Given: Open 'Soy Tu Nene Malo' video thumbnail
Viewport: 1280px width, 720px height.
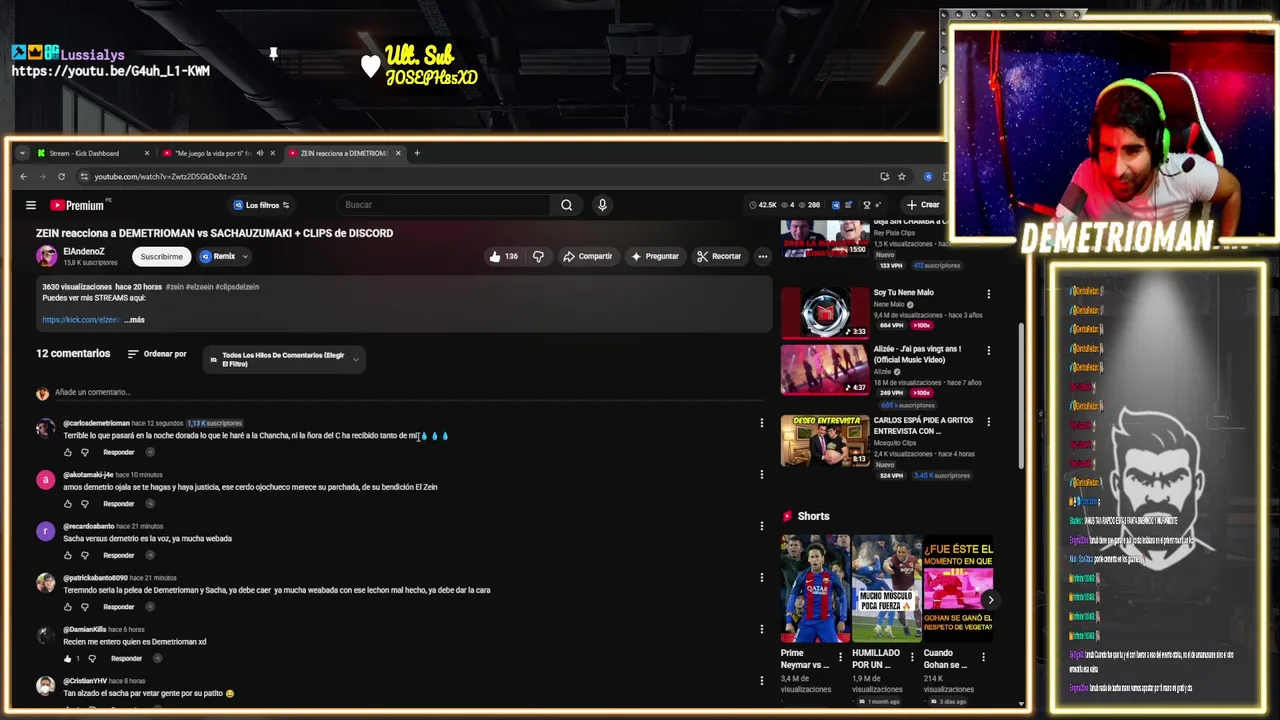Looking at the screenshot, I should 824,313.
